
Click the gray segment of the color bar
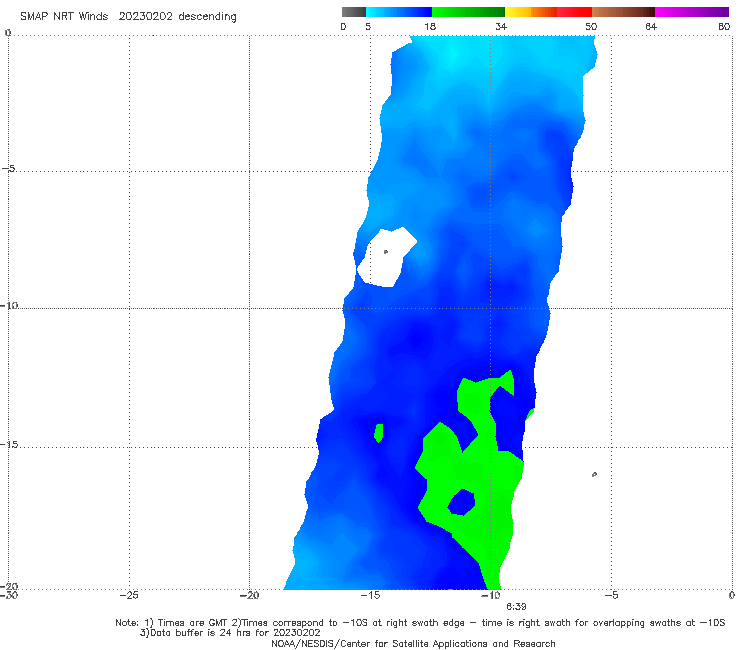354,12
